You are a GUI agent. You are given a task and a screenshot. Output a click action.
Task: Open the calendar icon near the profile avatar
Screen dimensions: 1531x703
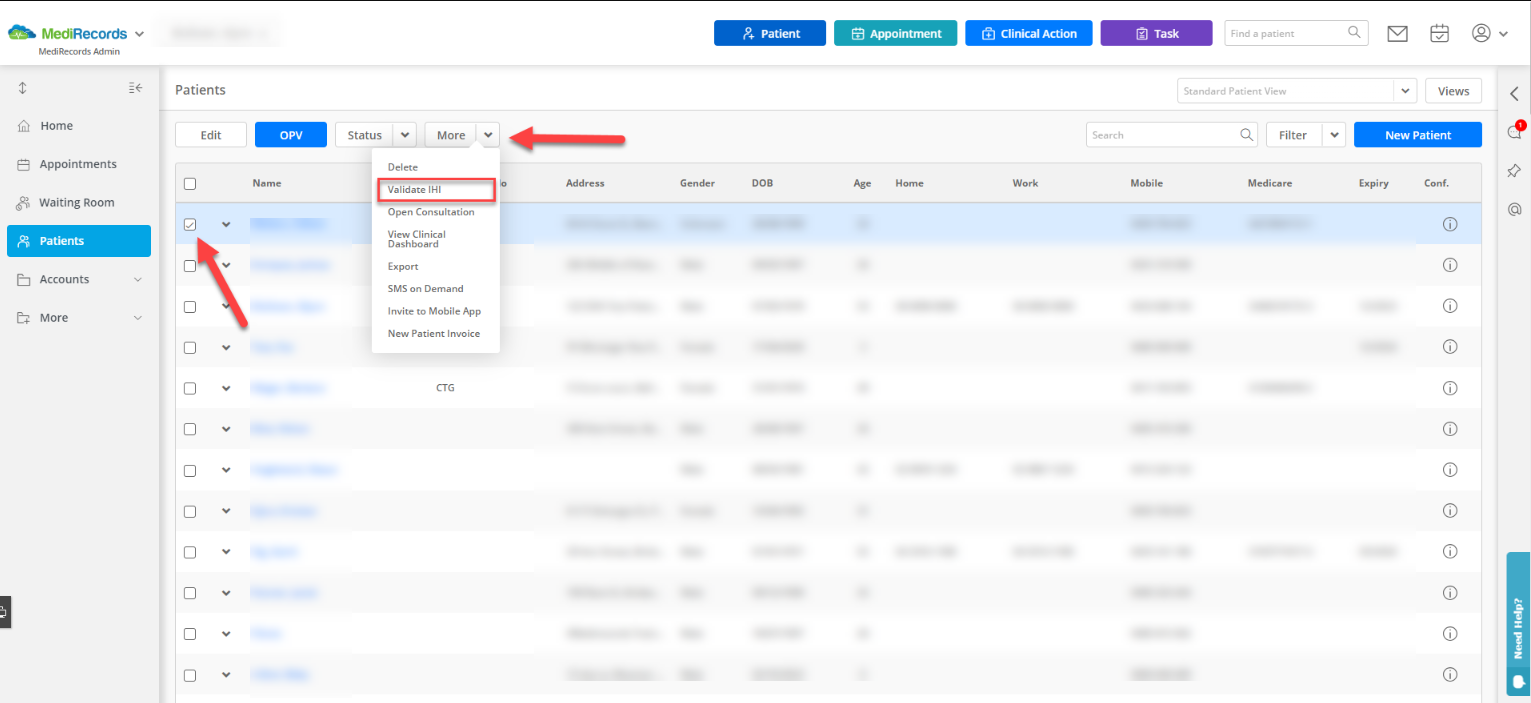1439,33
